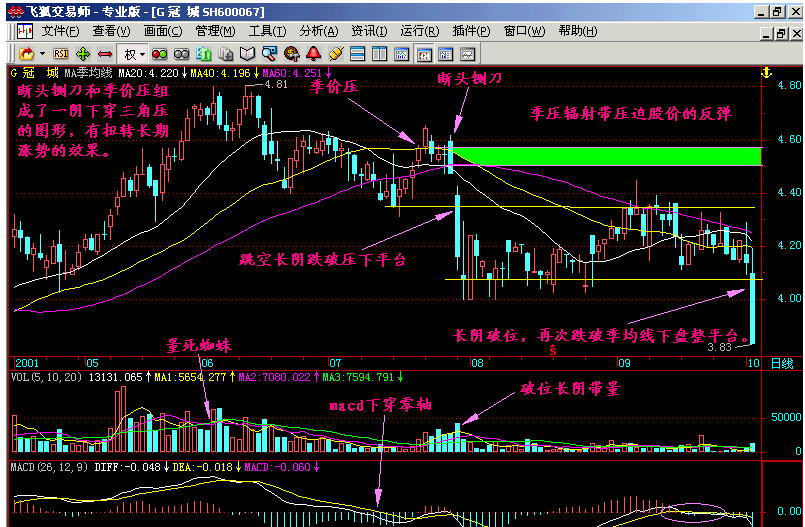Image resolution: width=805 pixels, height=527 pixels.
Task: Open the 管理(M) menu
Action: tap(215, 31)
